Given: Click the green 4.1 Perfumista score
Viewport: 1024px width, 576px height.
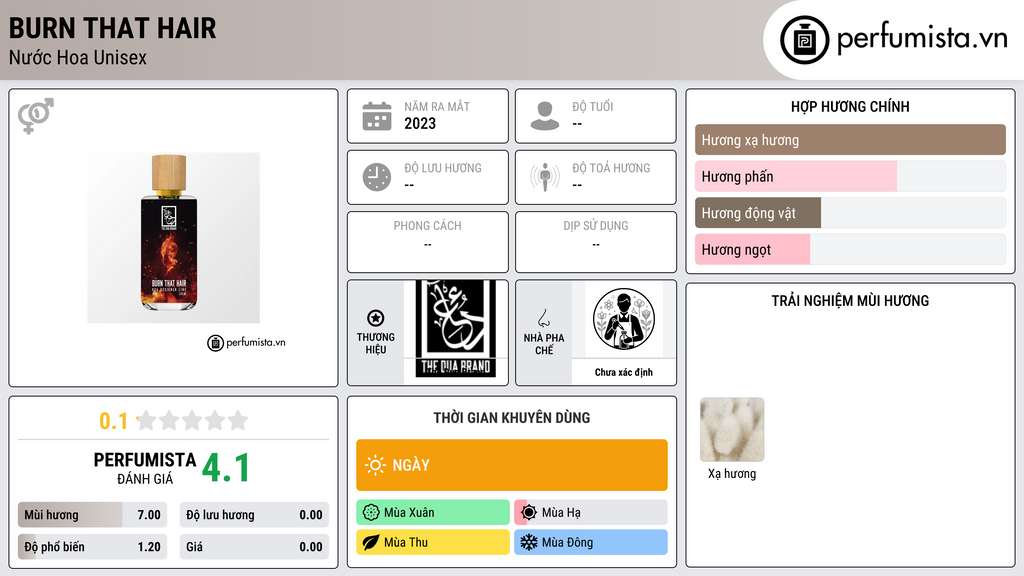Looking at the screenshot, I should point(226,468).
